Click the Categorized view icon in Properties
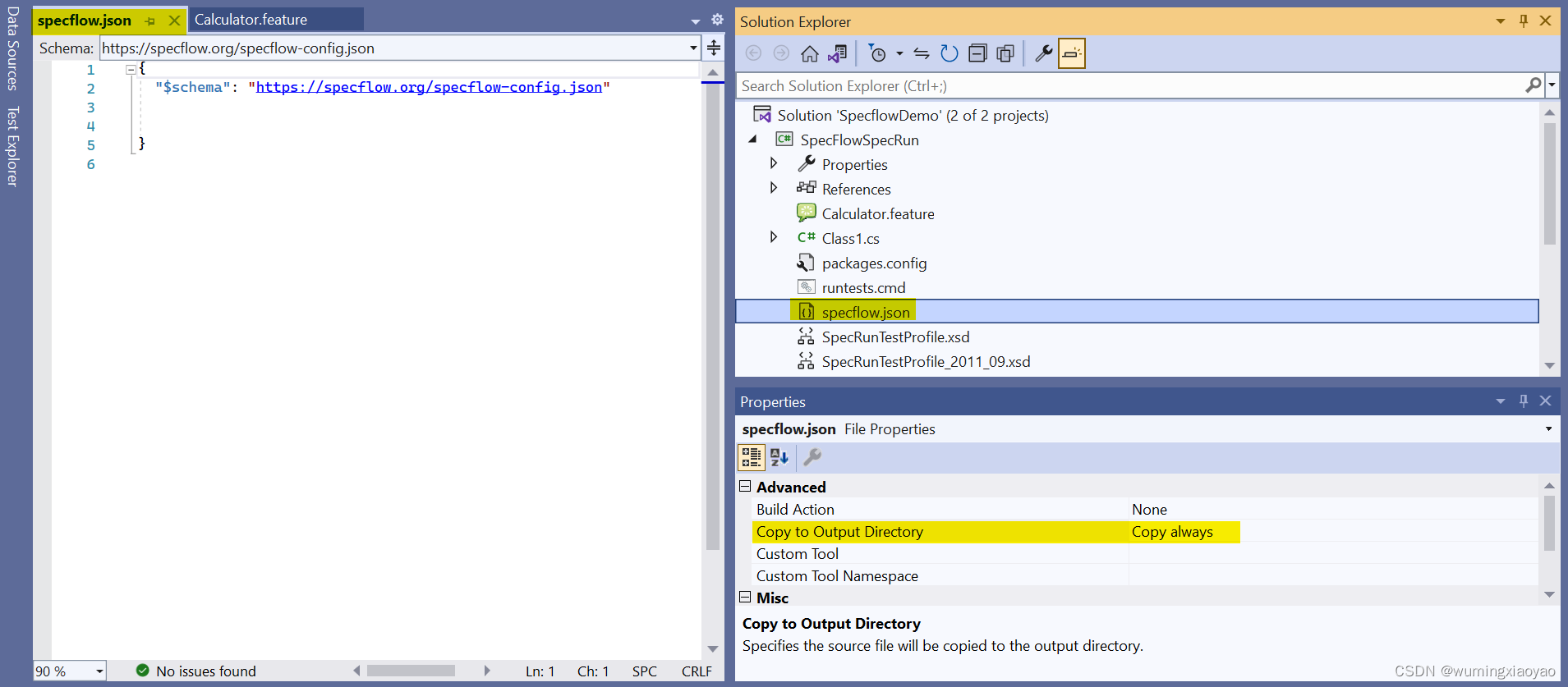Screen dimensions: 1568x687 point(752,457)
